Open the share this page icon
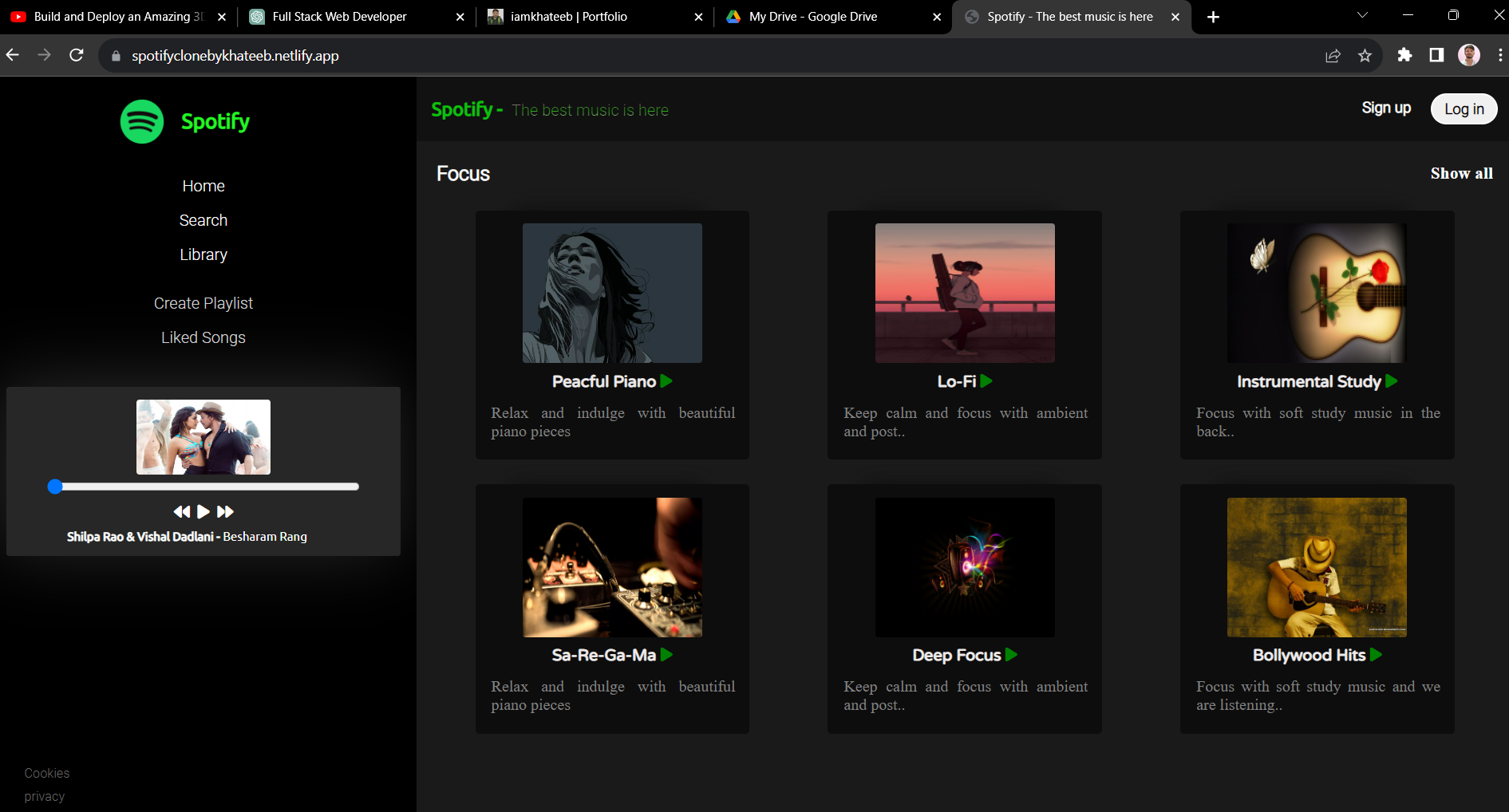Image resolution: width=1509 pixels, height=812 pixels. (x=1333, y=55)
